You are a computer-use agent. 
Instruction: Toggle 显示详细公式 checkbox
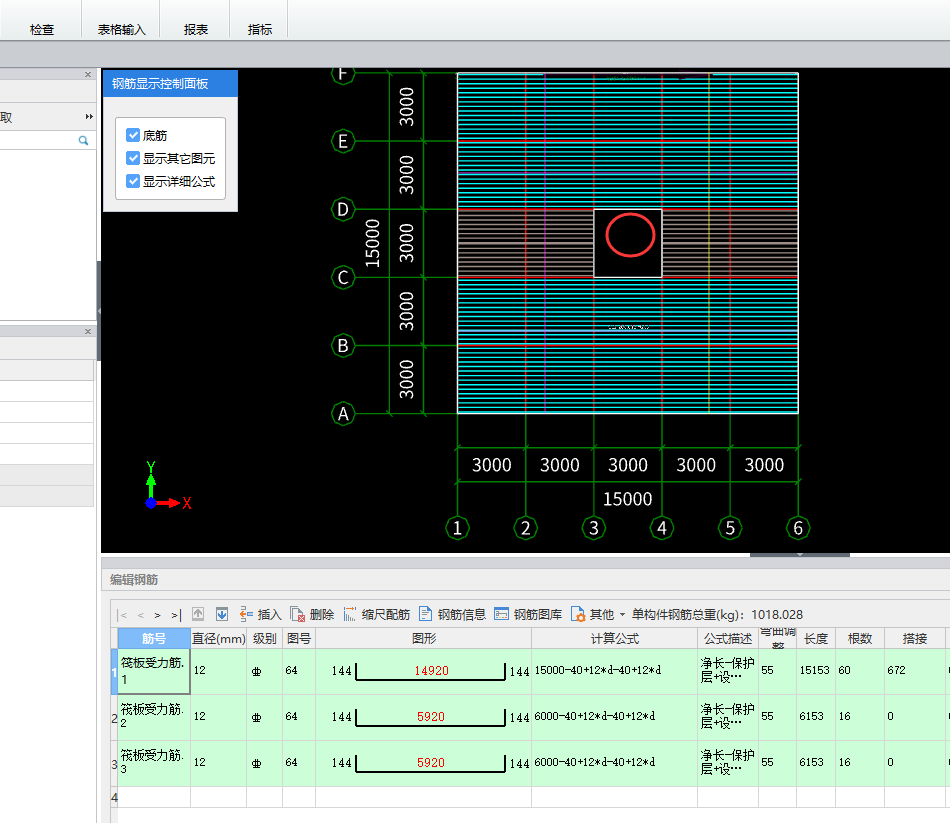133,181
